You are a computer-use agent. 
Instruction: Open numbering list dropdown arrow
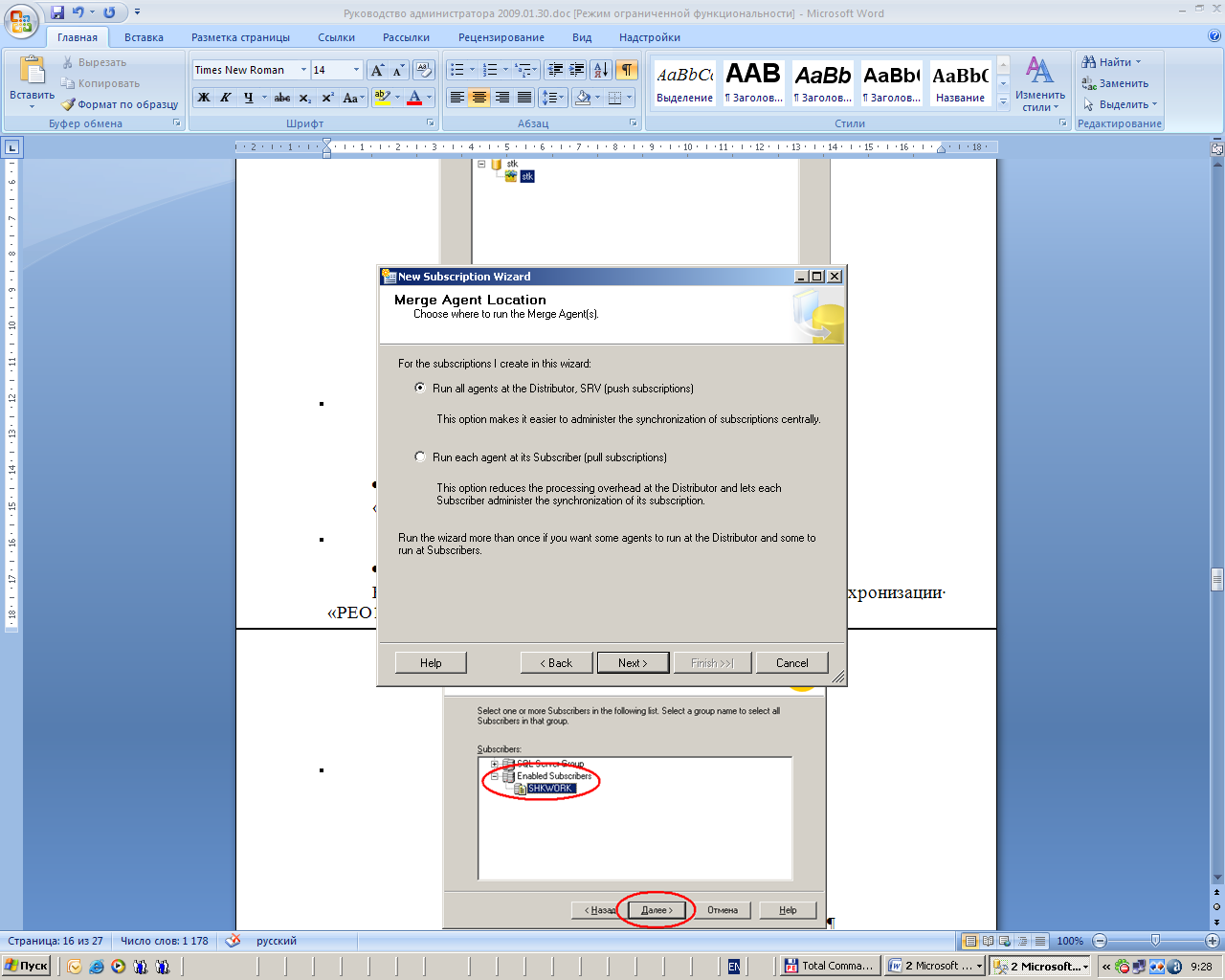click(505, 70)
